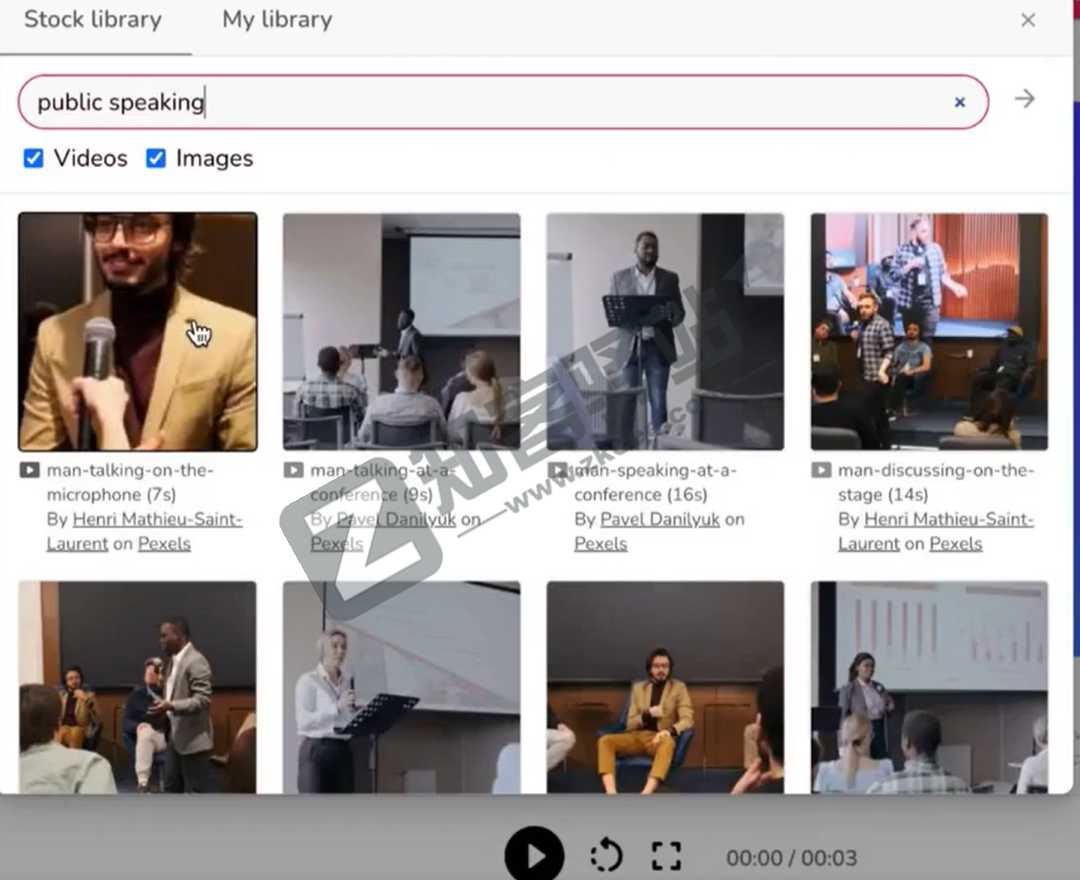Submit search using the arrow icon
This screenshot has width=1080, height=880.
click(x=1025, y=99)
